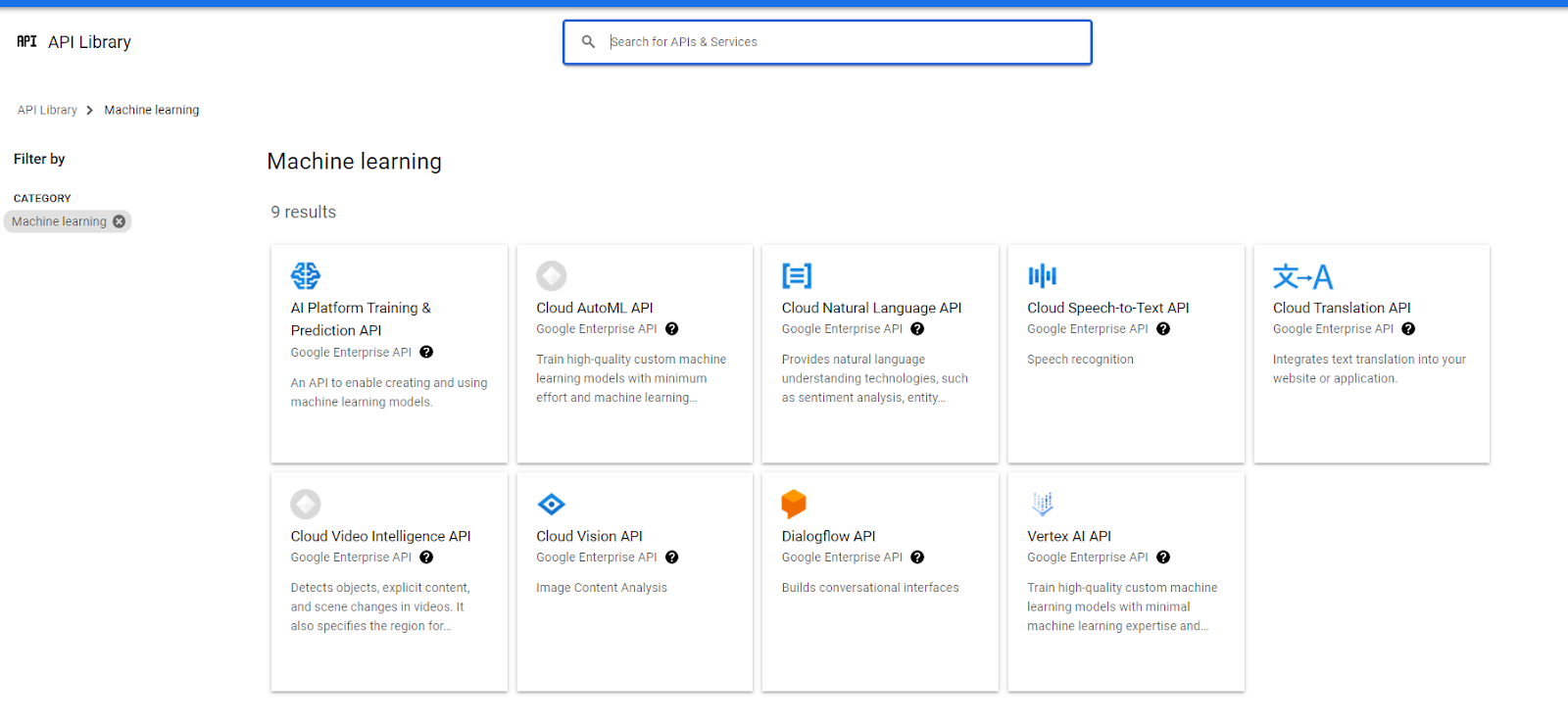The width and height of the screenshot is (1568, 727).
Task: Click the Cloud Vision API eye icon
Action: 551,504
